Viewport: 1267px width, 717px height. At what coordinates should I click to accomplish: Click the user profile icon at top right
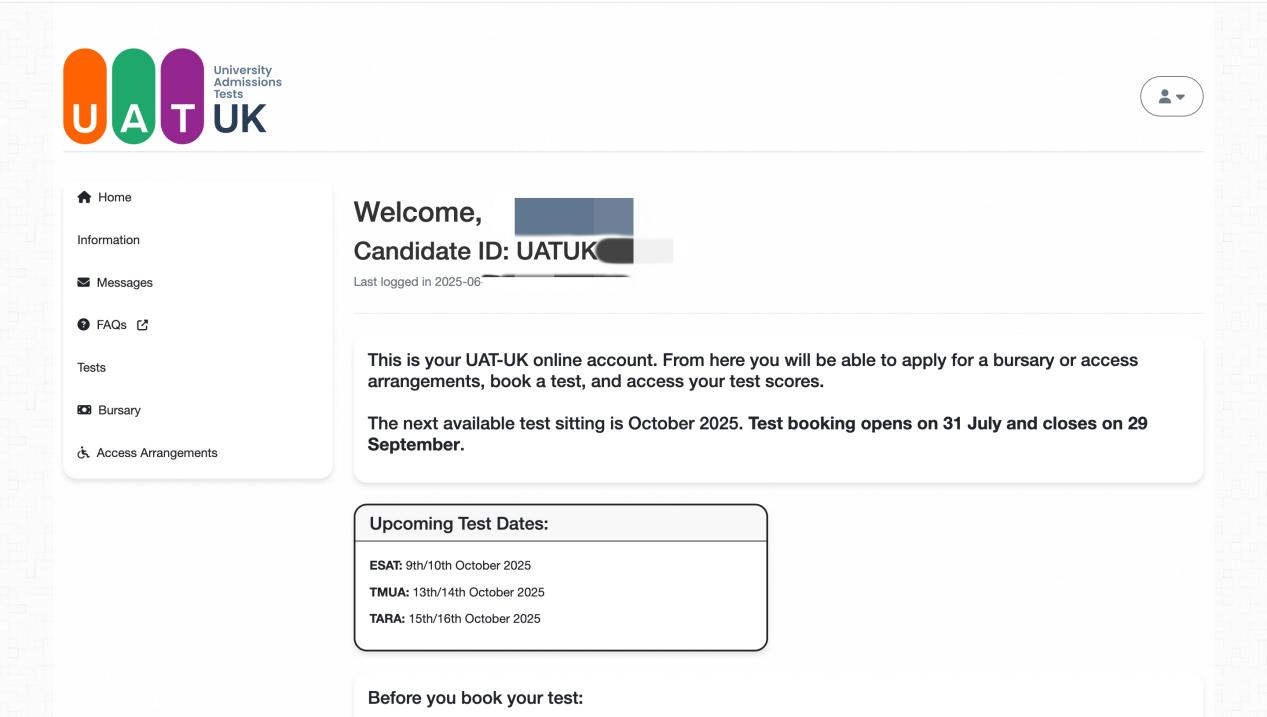(x=1165, y=97)
